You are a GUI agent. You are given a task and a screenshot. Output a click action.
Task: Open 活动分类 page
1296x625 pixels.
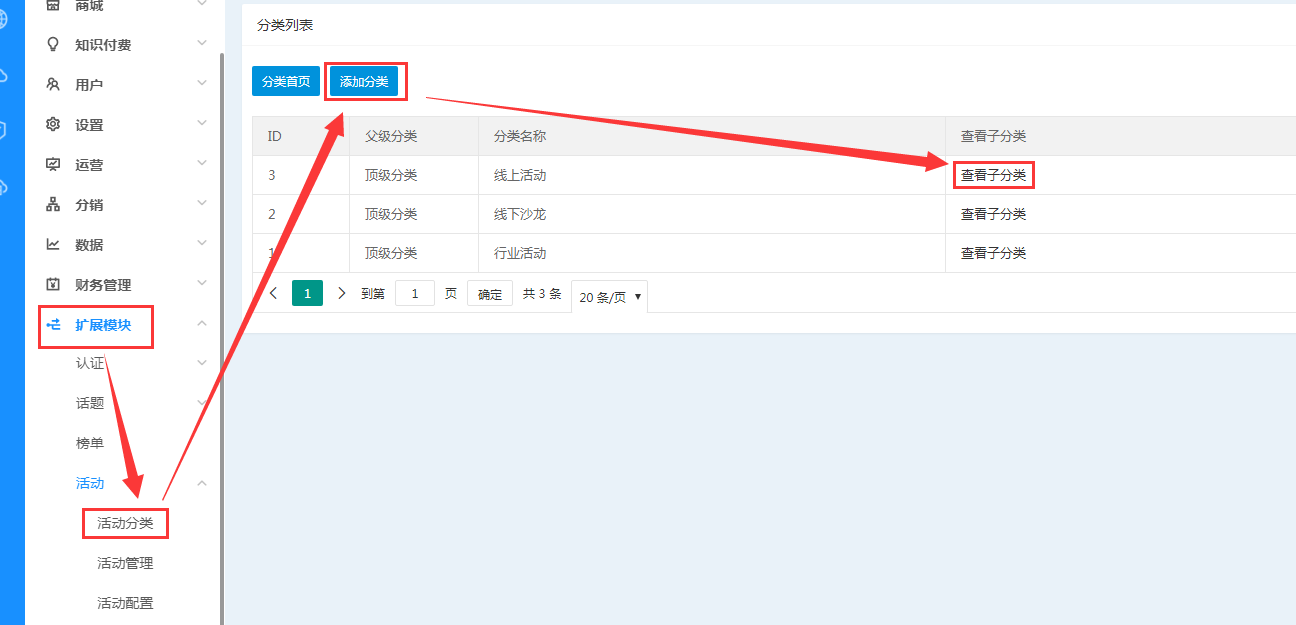pos(125,523)
